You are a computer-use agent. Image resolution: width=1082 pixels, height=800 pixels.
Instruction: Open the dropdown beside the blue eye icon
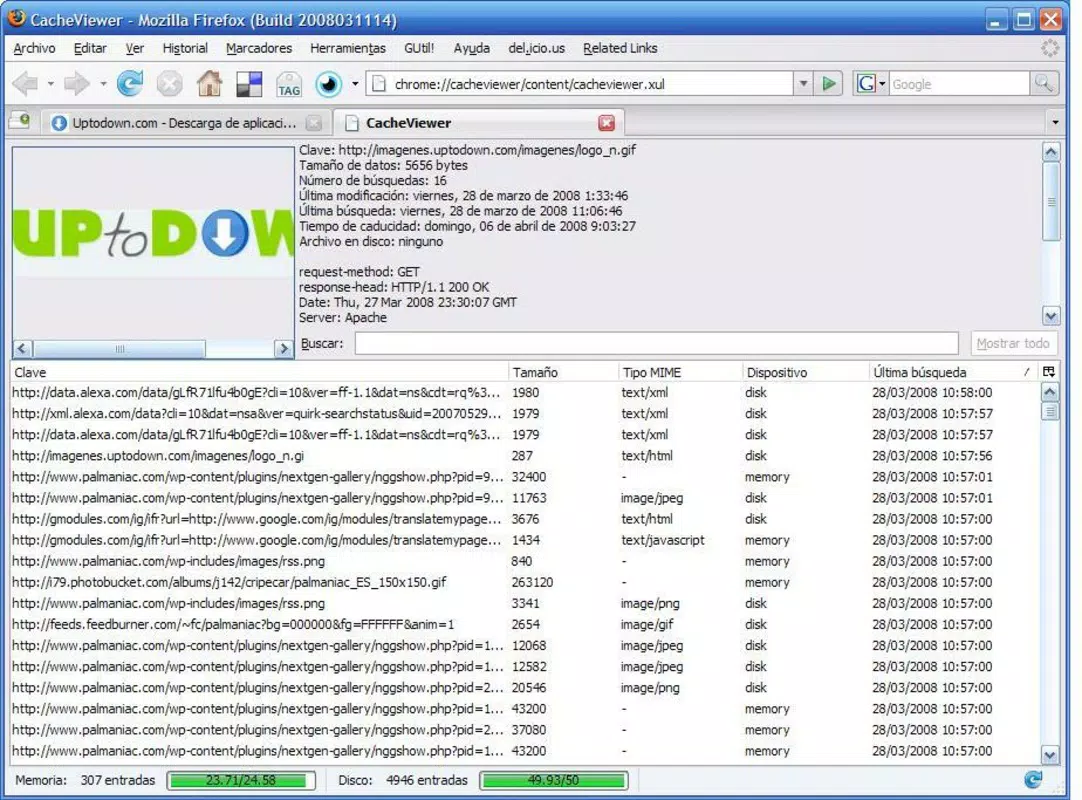(x=355, y=84)
